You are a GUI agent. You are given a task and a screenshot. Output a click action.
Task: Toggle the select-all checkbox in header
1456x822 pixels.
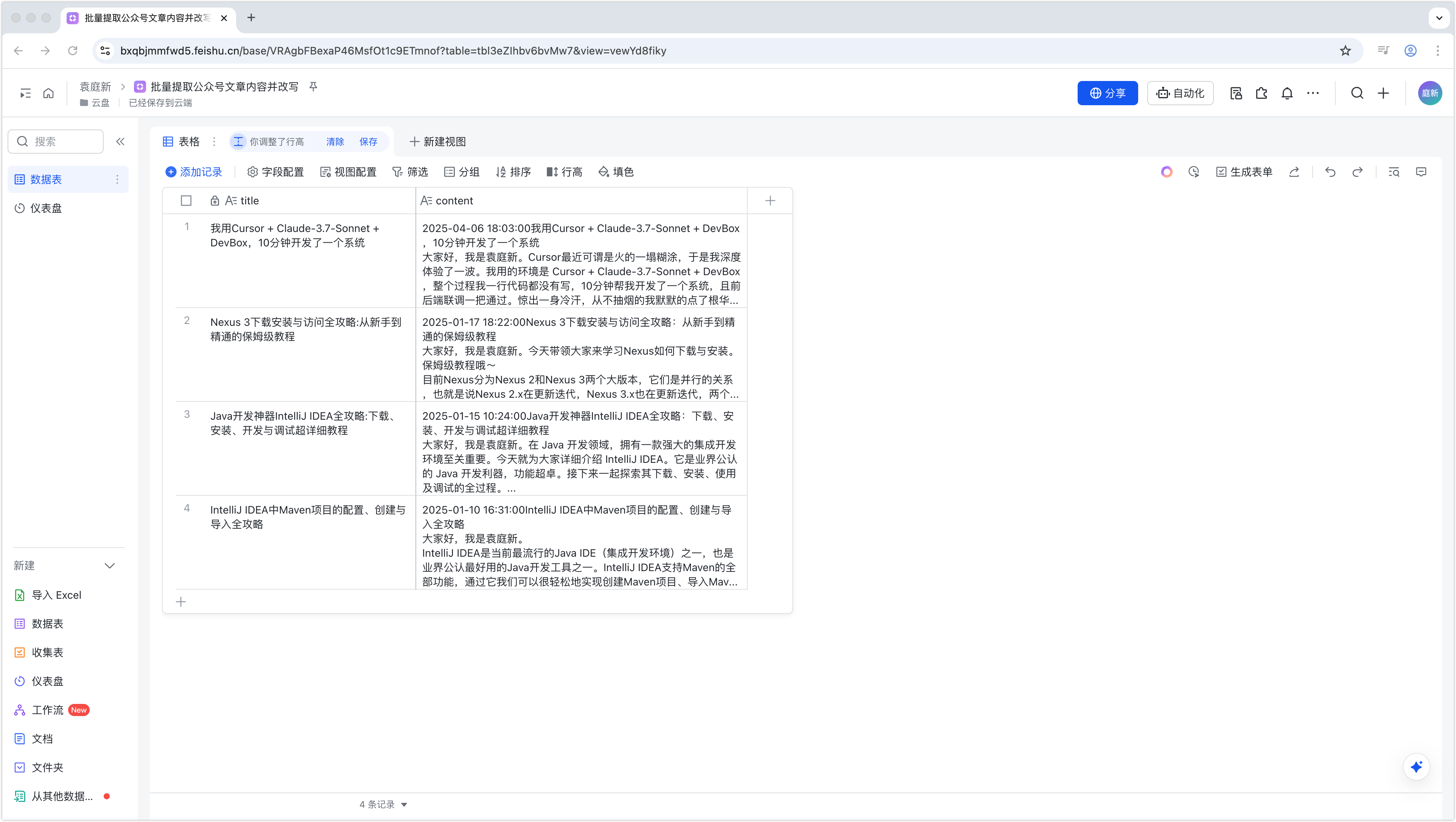[x=186, y=201]
